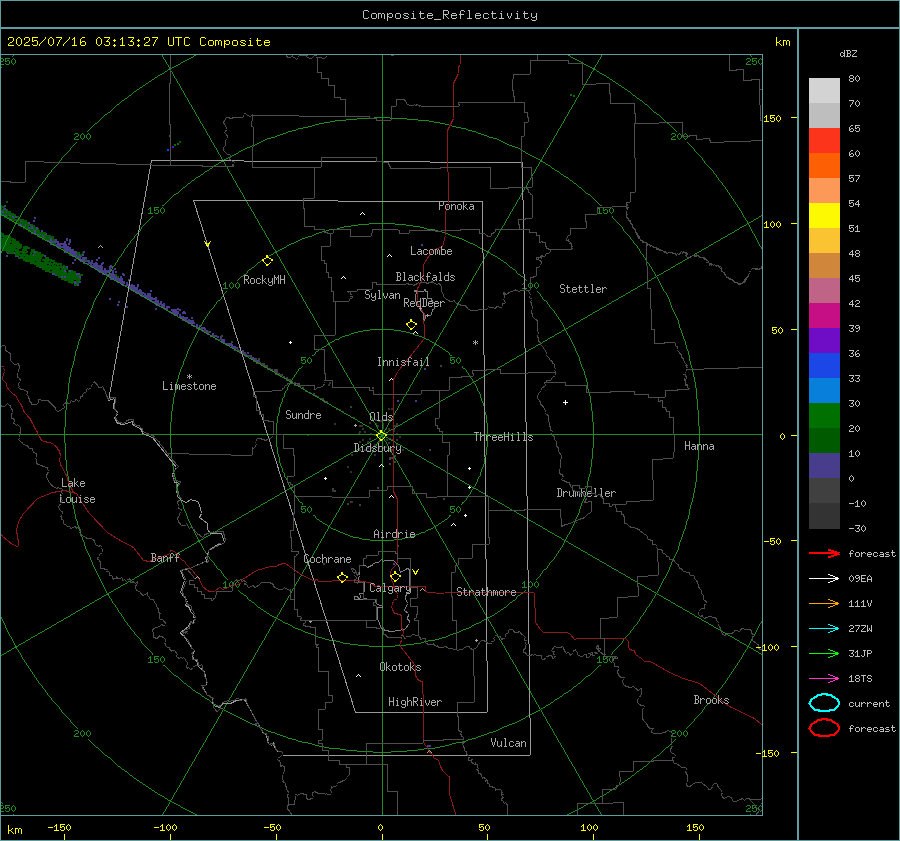900x841 pixels.
Task: Click the Vulcan label
Action: click(x=508, y=743)
